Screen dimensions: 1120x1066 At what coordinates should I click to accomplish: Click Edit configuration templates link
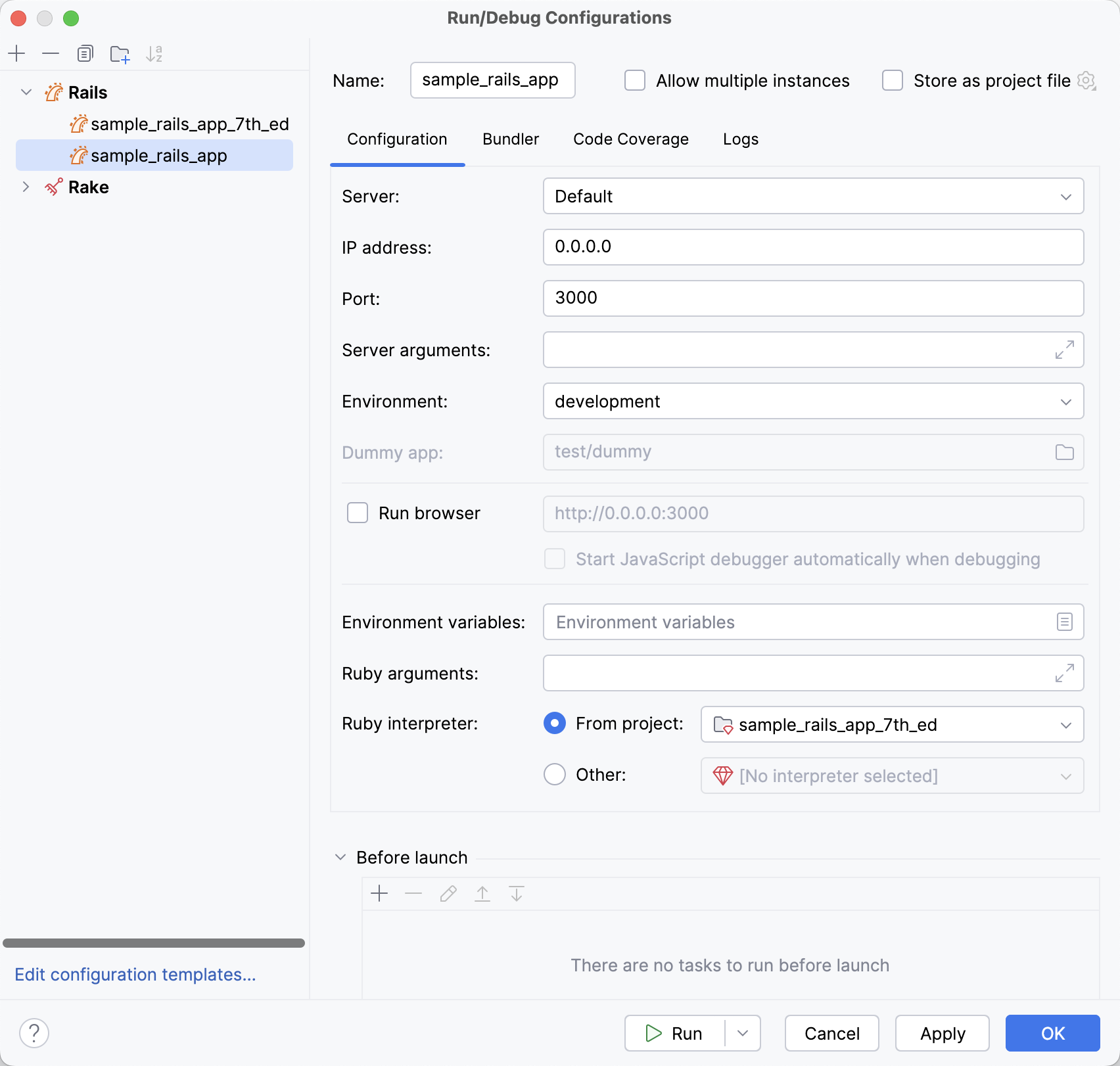point(136,975)
